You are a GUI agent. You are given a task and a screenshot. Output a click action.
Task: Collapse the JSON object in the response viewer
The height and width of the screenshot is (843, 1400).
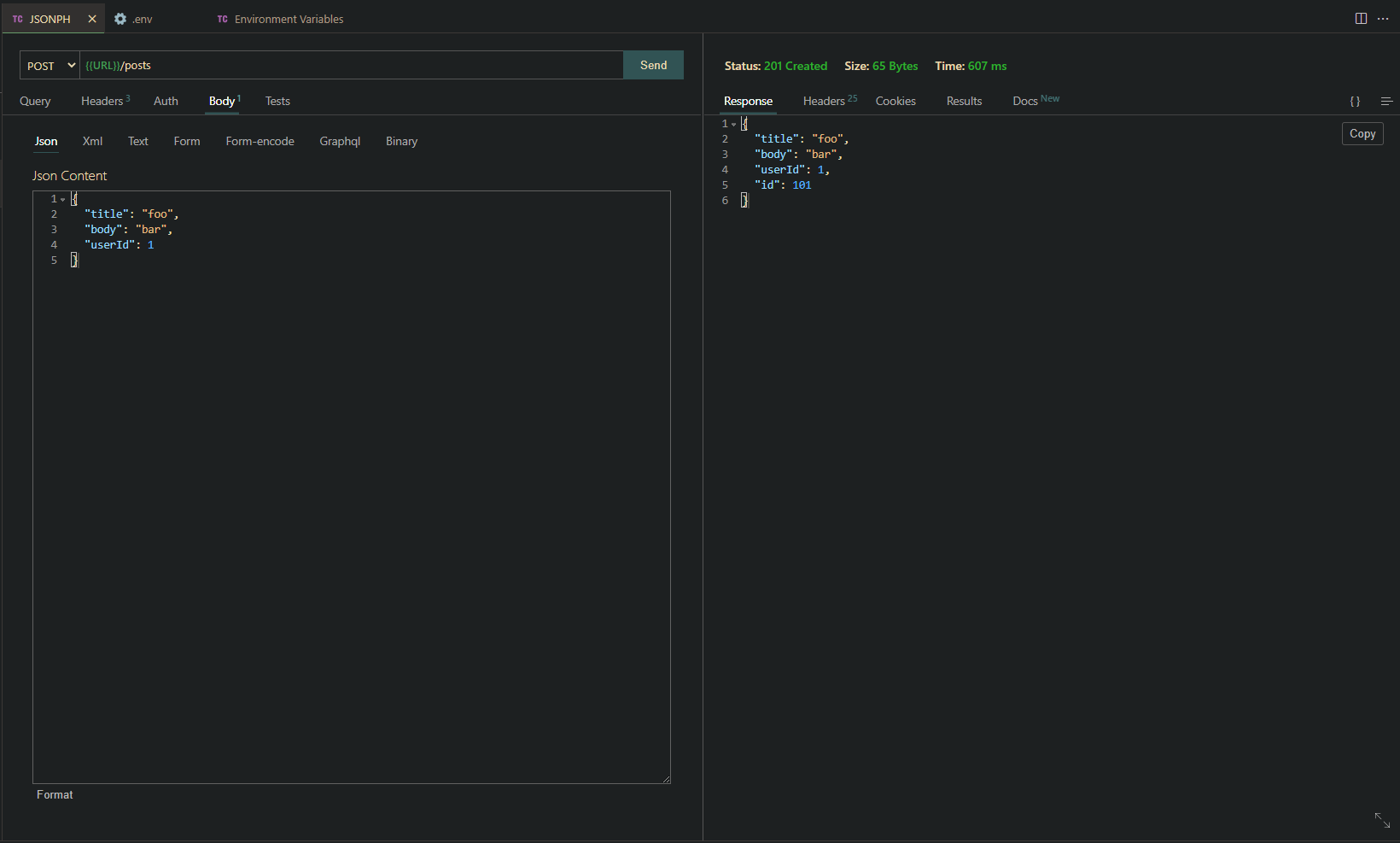(x=733, y=123)
